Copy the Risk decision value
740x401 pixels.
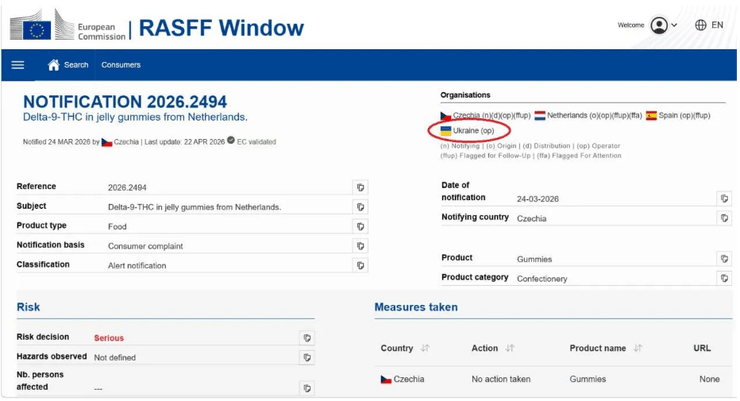pos(307,338)
